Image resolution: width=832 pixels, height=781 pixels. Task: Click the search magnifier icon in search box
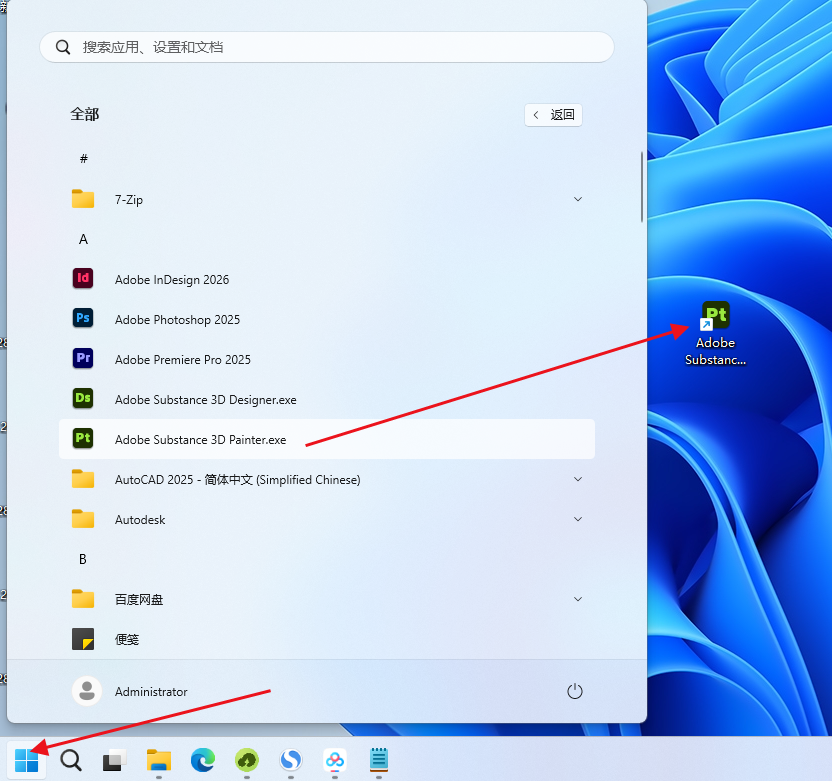pos(63,47)
